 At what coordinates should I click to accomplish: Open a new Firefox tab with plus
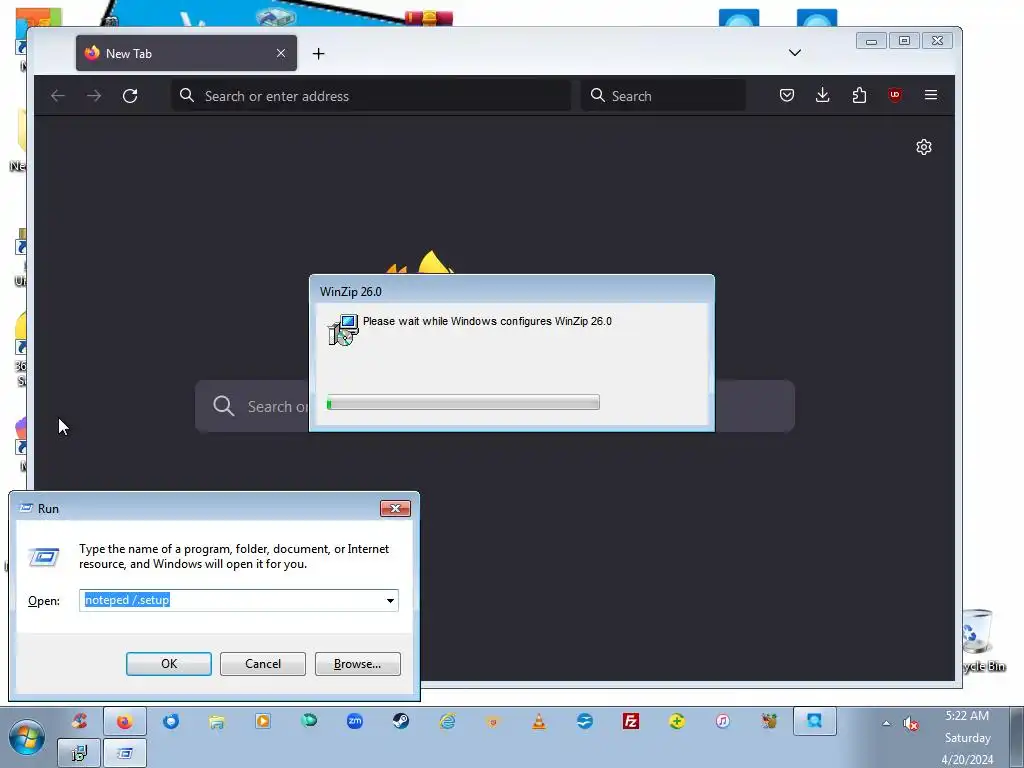pos(319,54)
